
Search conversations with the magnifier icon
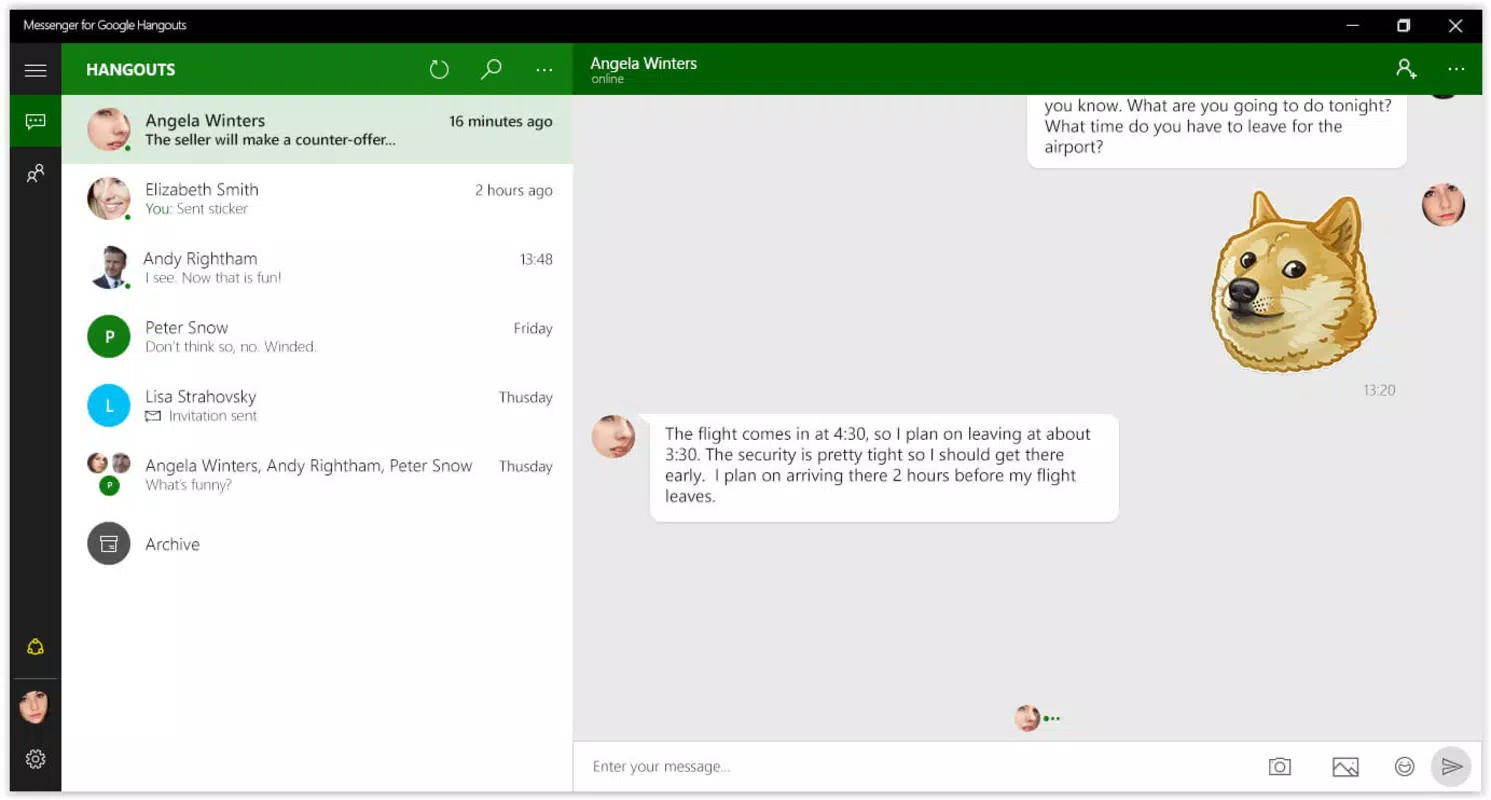[491, 69]
